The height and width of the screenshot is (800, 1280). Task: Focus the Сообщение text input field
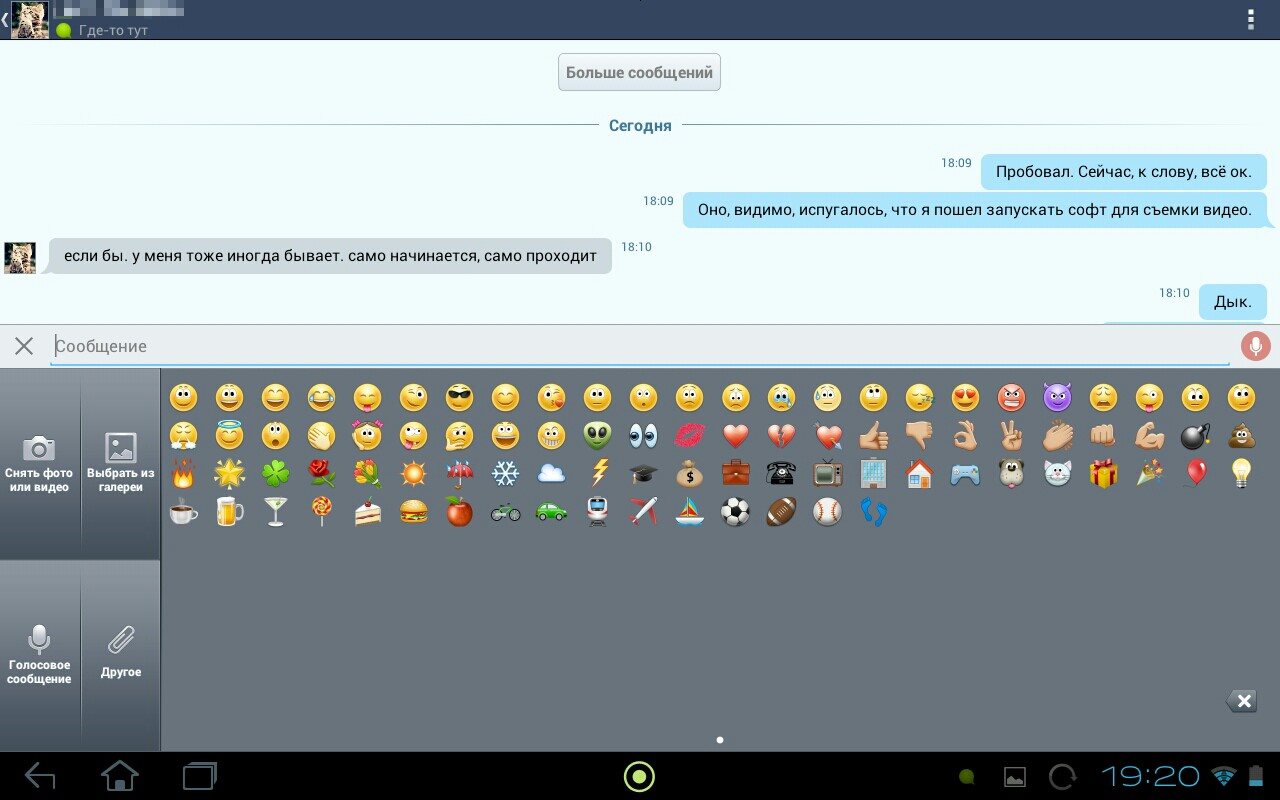(x=640, y=346)
